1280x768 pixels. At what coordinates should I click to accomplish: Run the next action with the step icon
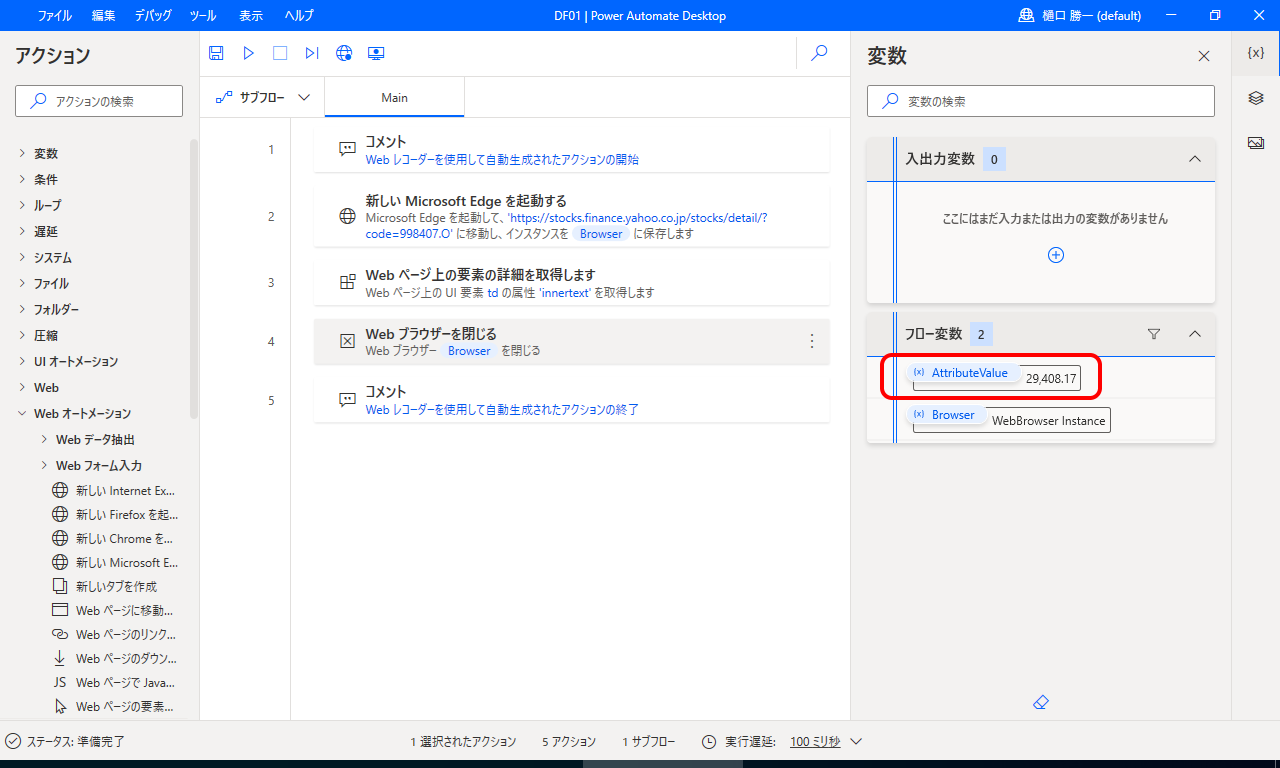tap(312, 53)
